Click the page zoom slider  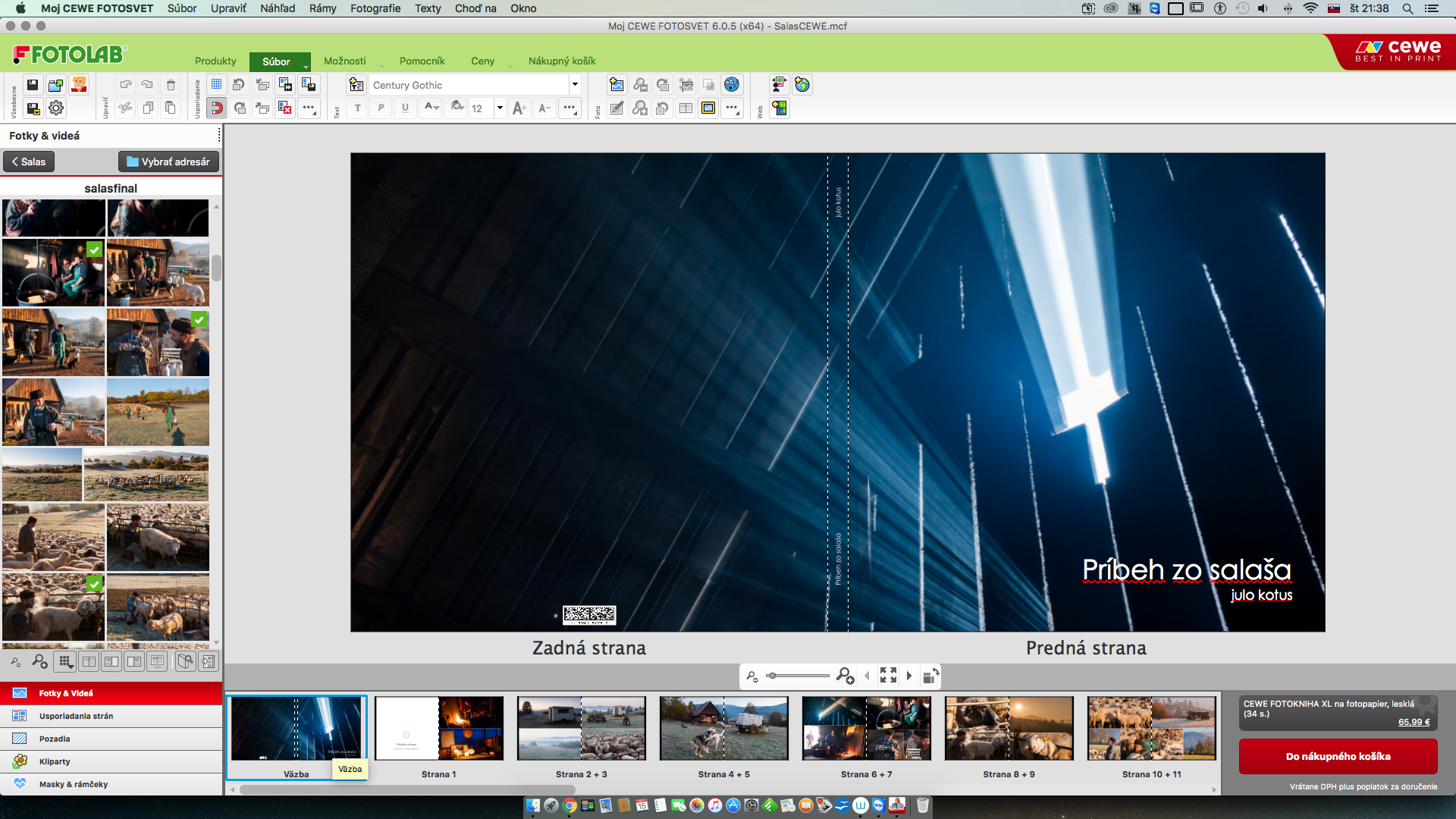[x=798, y=676]
